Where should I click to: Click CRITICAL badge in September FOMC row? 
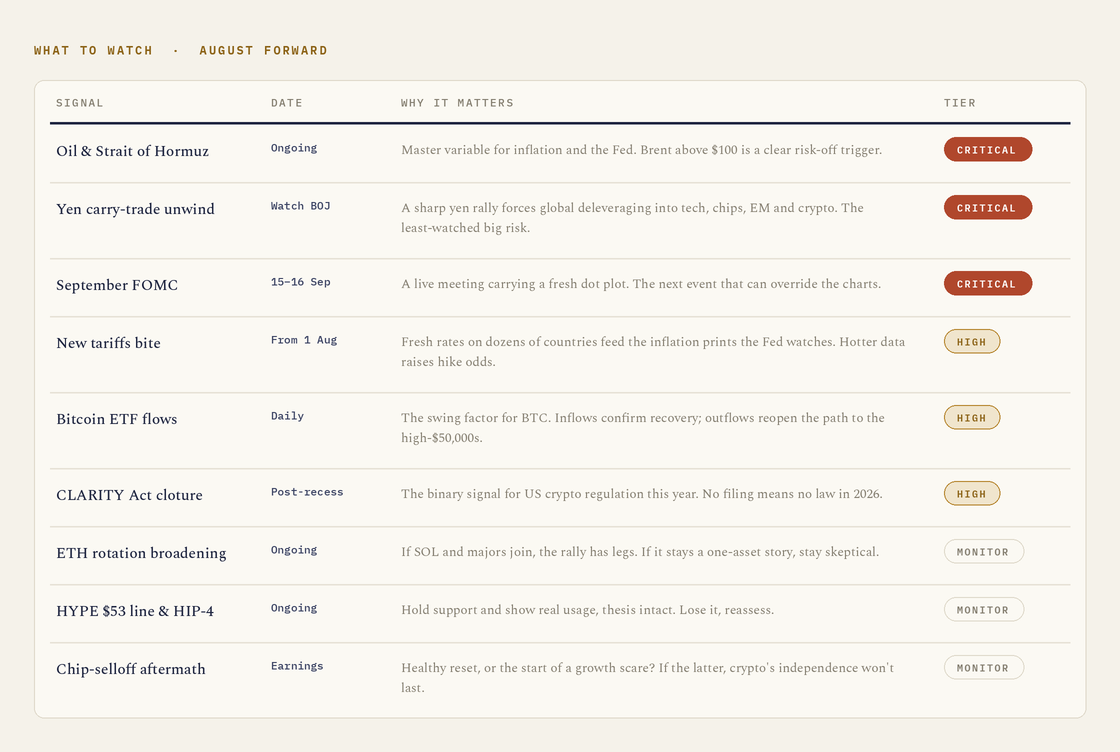coord(987,284)
